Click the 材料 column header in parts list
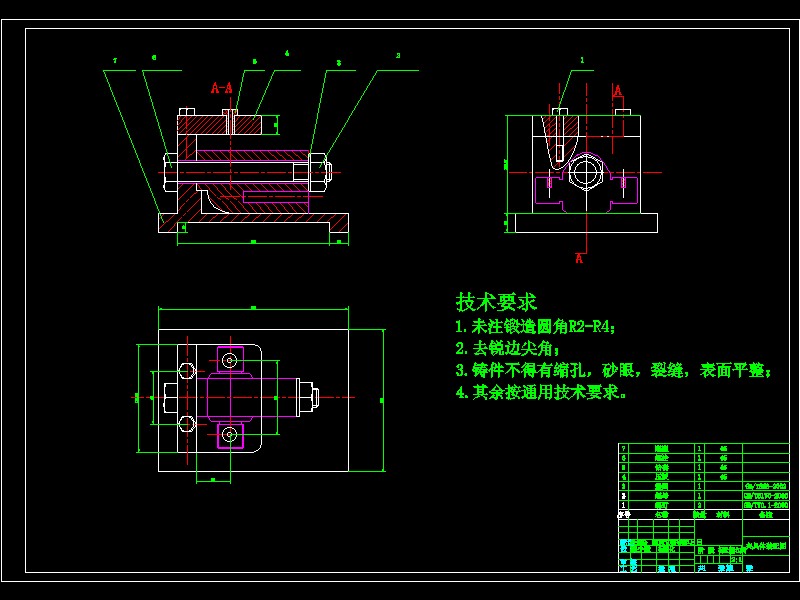The image size is (800, 600). click(x=722, y=515)
